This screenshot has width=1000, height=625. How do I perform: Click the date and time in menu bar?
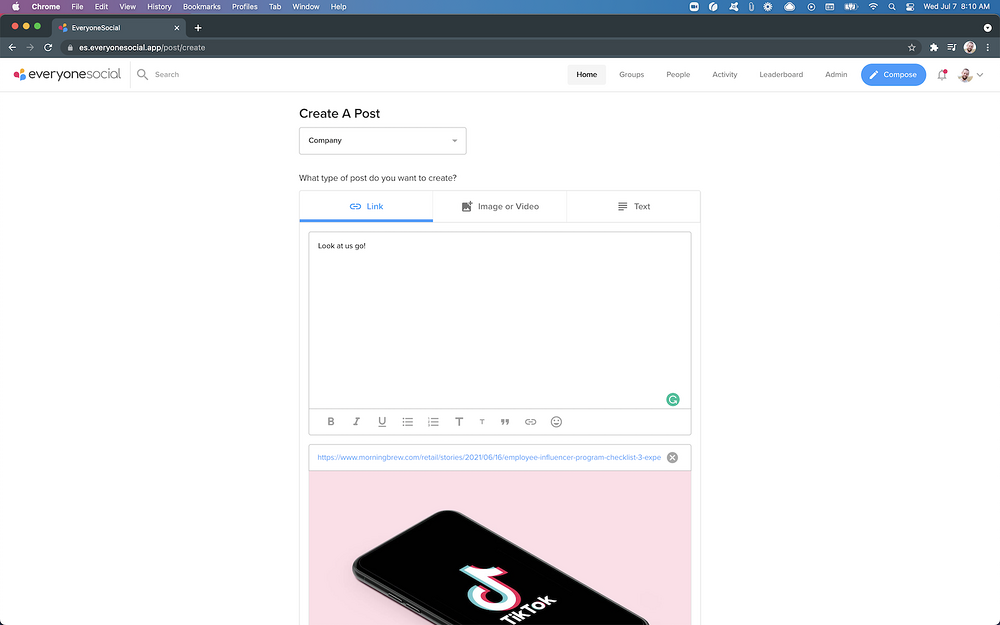coord(956,6)
